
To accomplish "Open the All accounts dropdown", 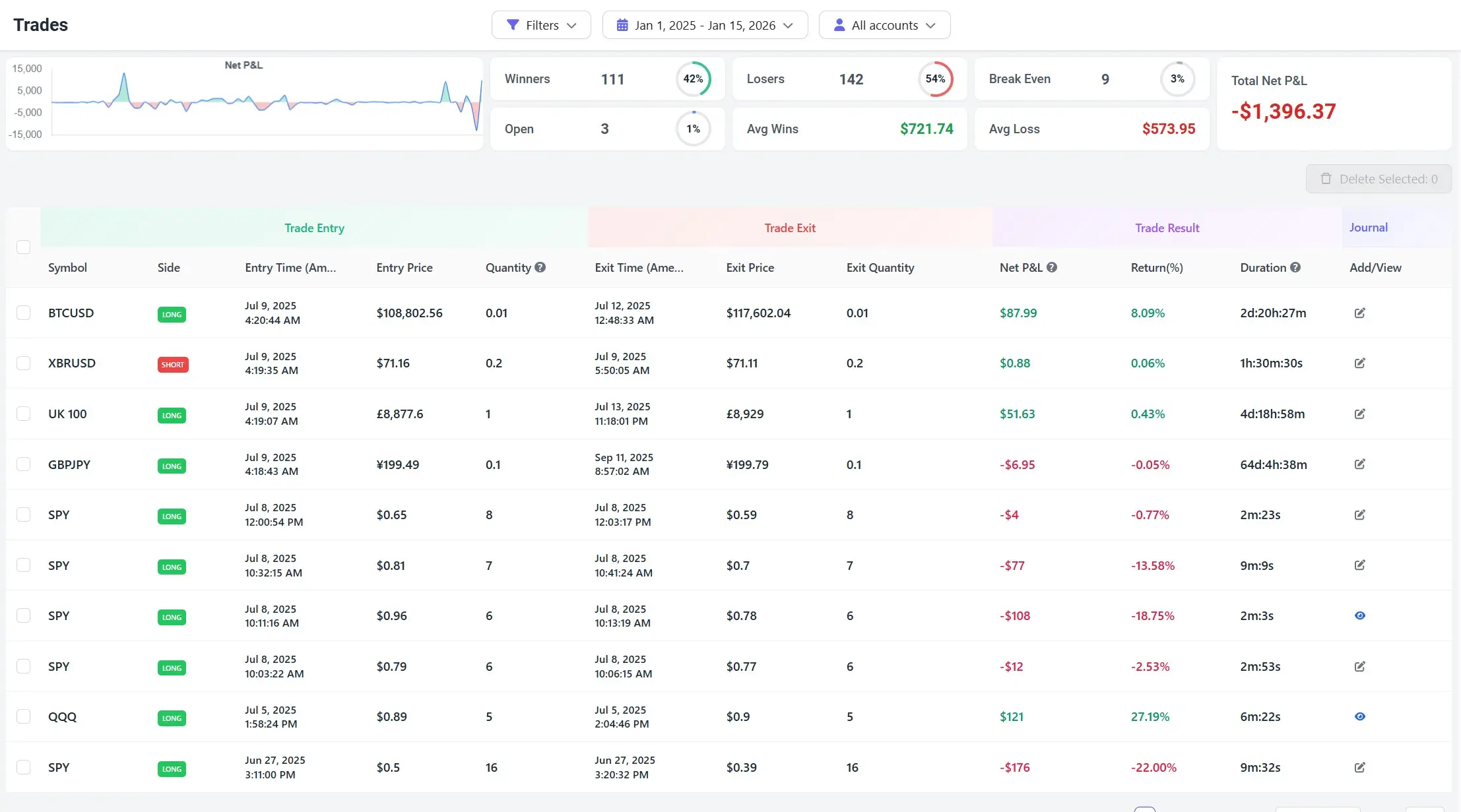I will (884, 24).
